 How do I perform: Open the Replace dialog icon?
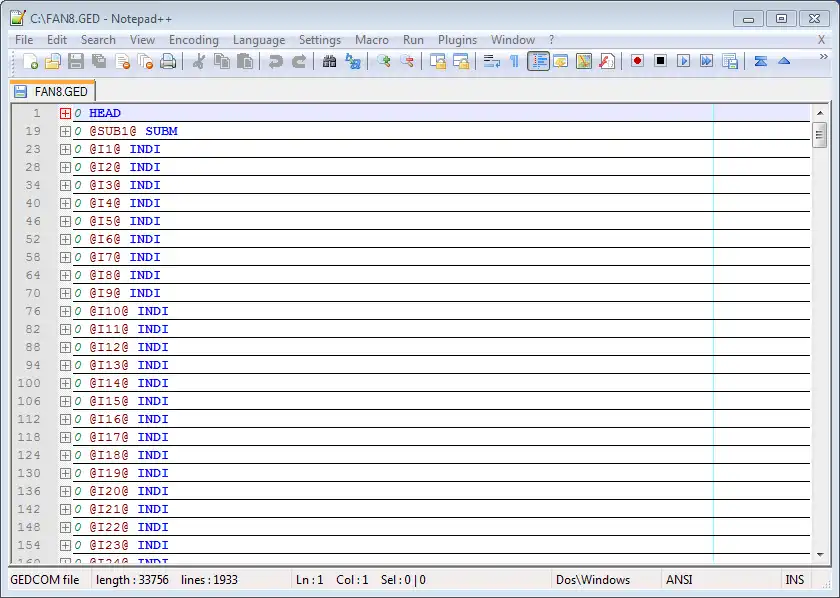tap(352, 62)
